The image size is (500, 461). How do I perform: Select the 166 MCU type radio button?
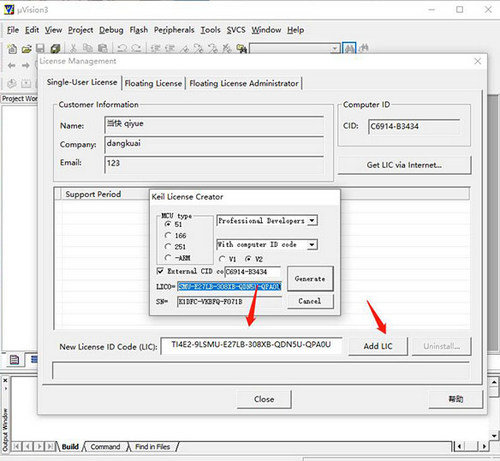(168, 235)
